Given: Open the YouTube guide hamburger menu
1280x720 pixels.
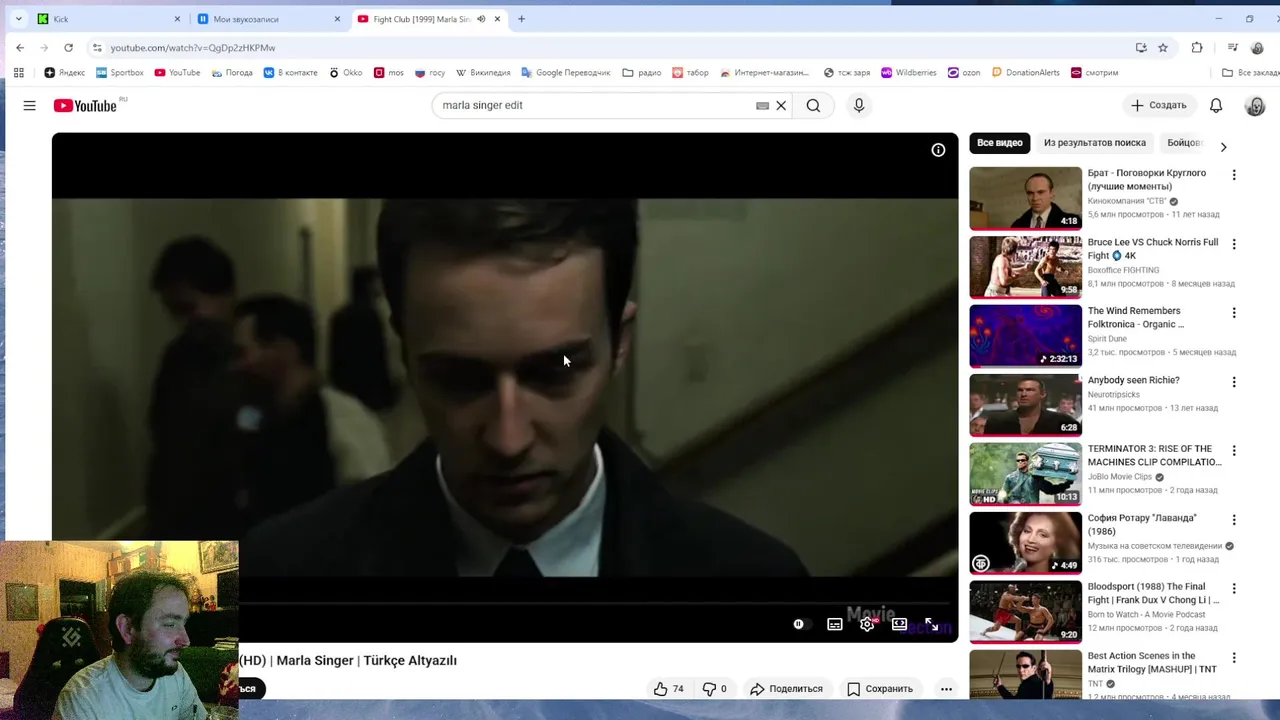Looking at the screenshot, I should click(29, 105).
